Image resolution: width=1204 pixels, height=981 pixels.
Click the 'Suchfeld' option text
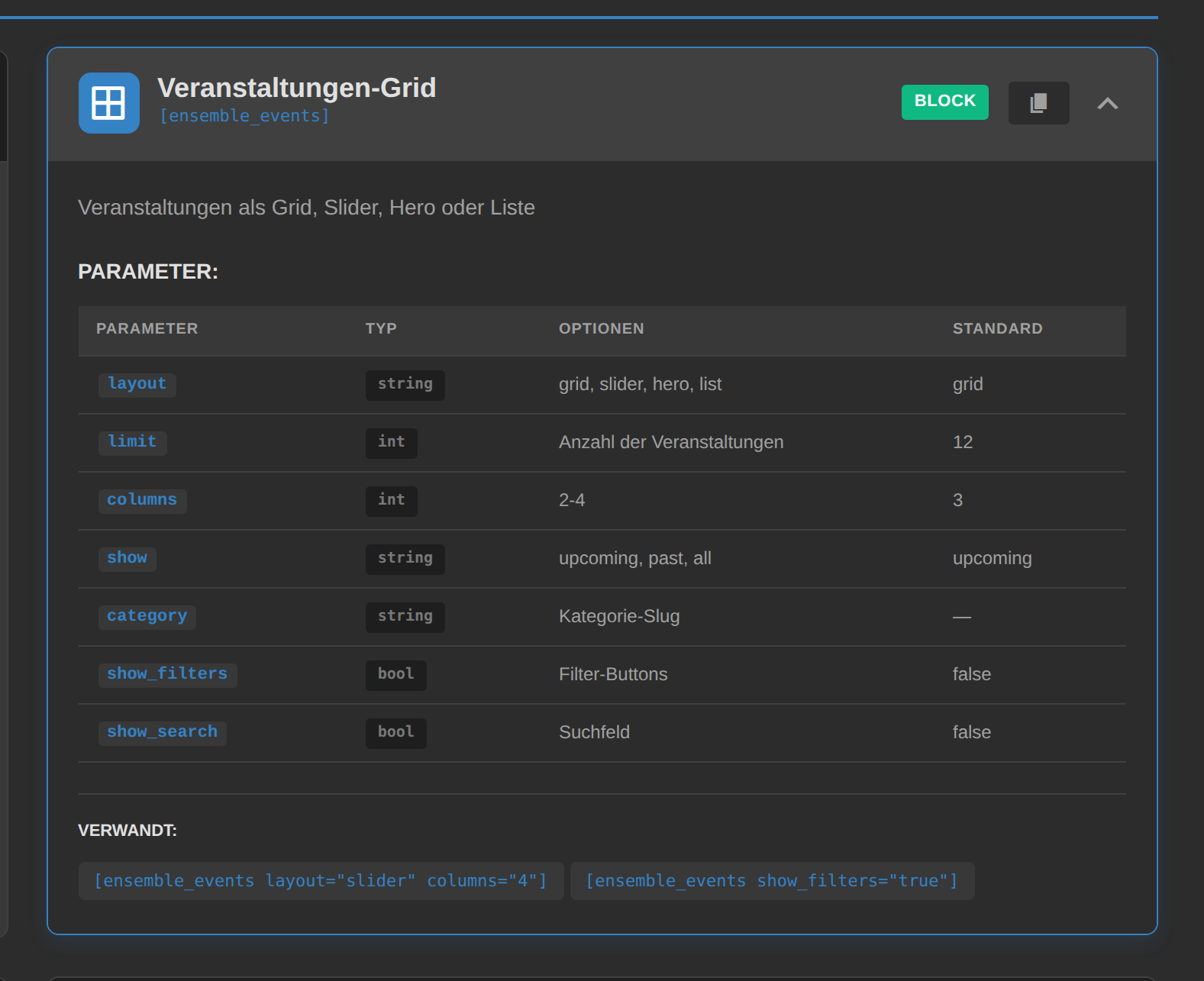tap(594, 732)
